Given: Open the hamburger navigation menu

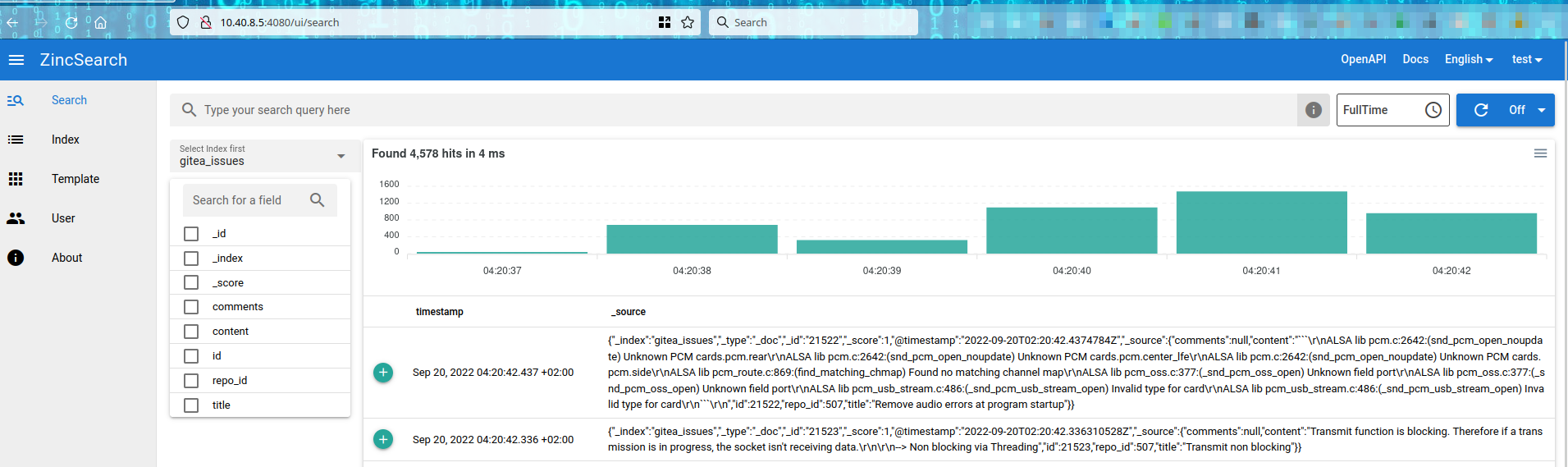Looking at the screenshot, I should click(x=16, y=60).
